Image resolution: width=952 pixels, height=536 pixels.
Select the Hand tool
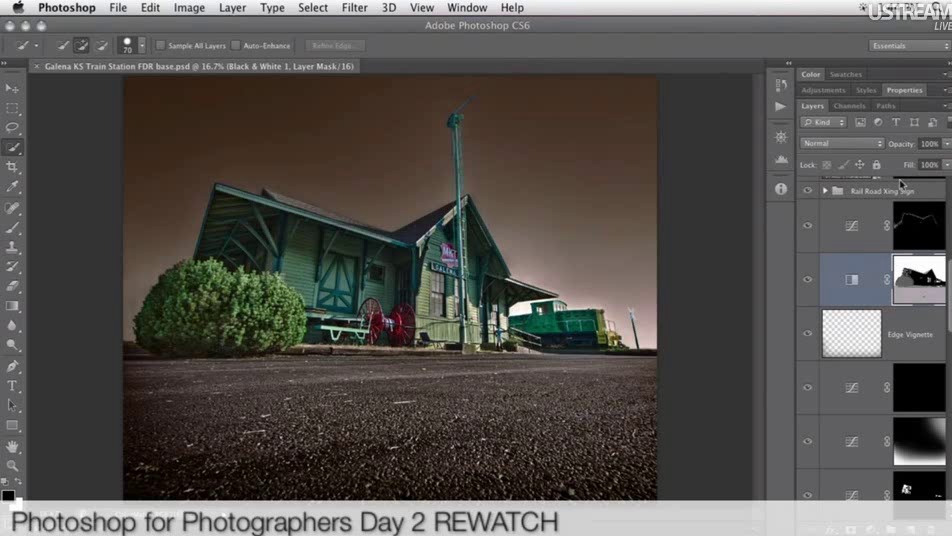click(12, 446)
